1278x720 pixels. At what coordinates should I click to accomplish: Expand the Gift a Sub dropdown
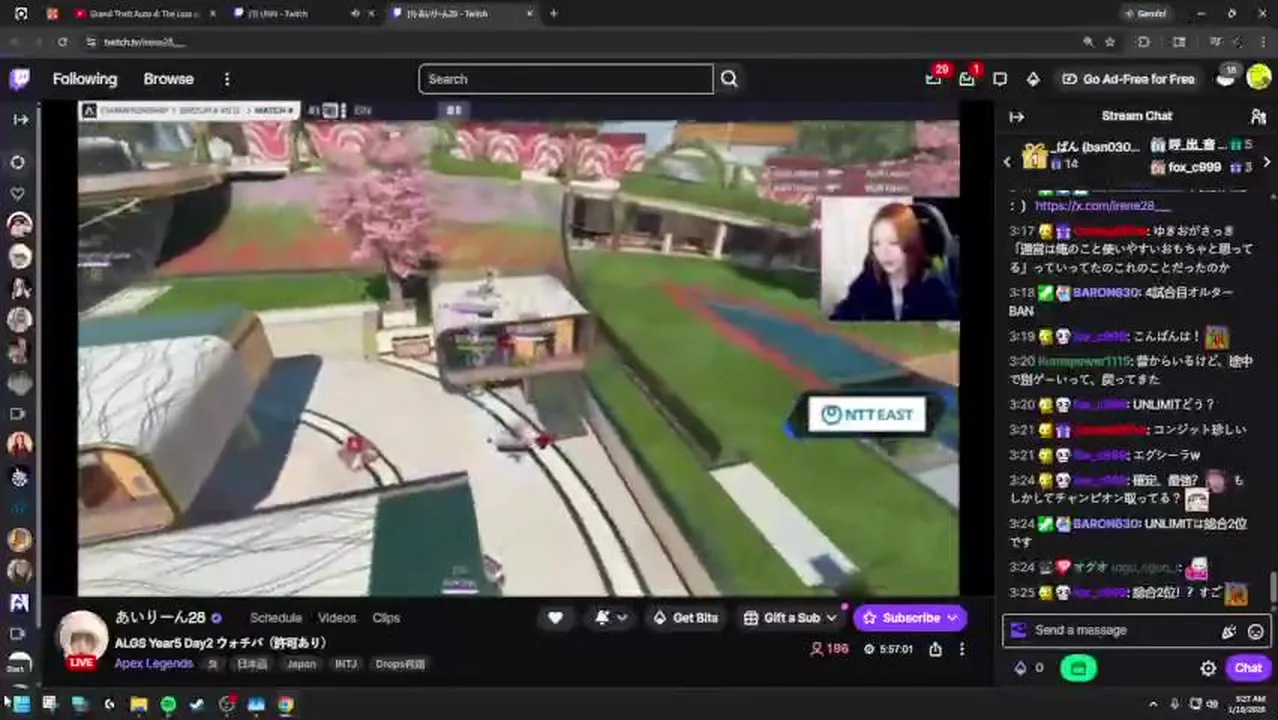(x=790, y=618)
